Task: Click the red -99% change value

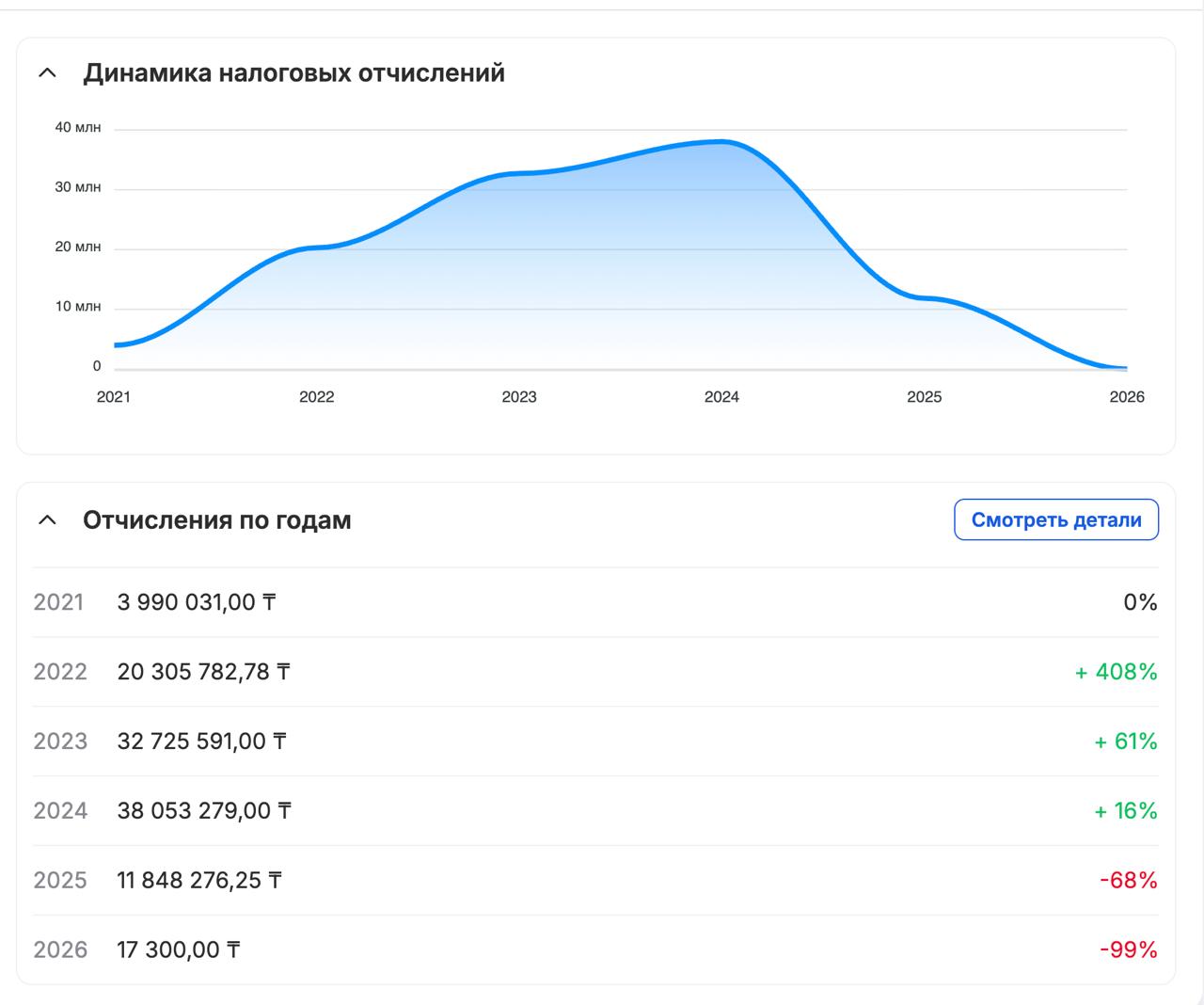Action: click(x=1128, y=950)
